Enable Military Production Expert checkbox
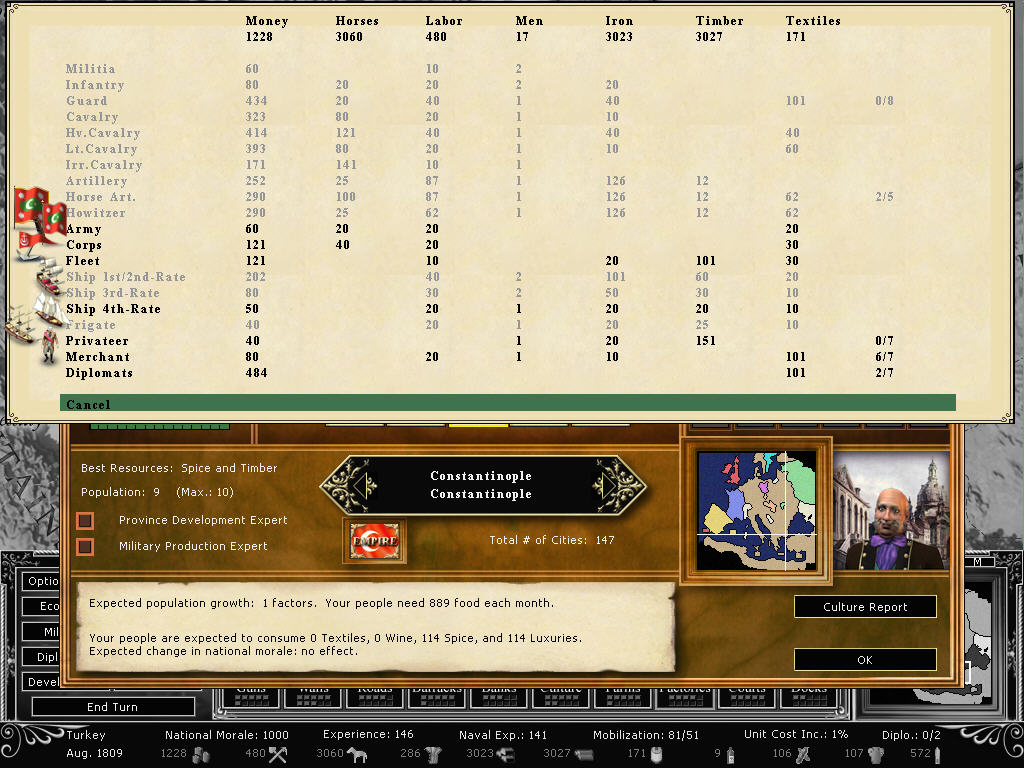This screenshot has height=768, width=1024. [85, 547]
